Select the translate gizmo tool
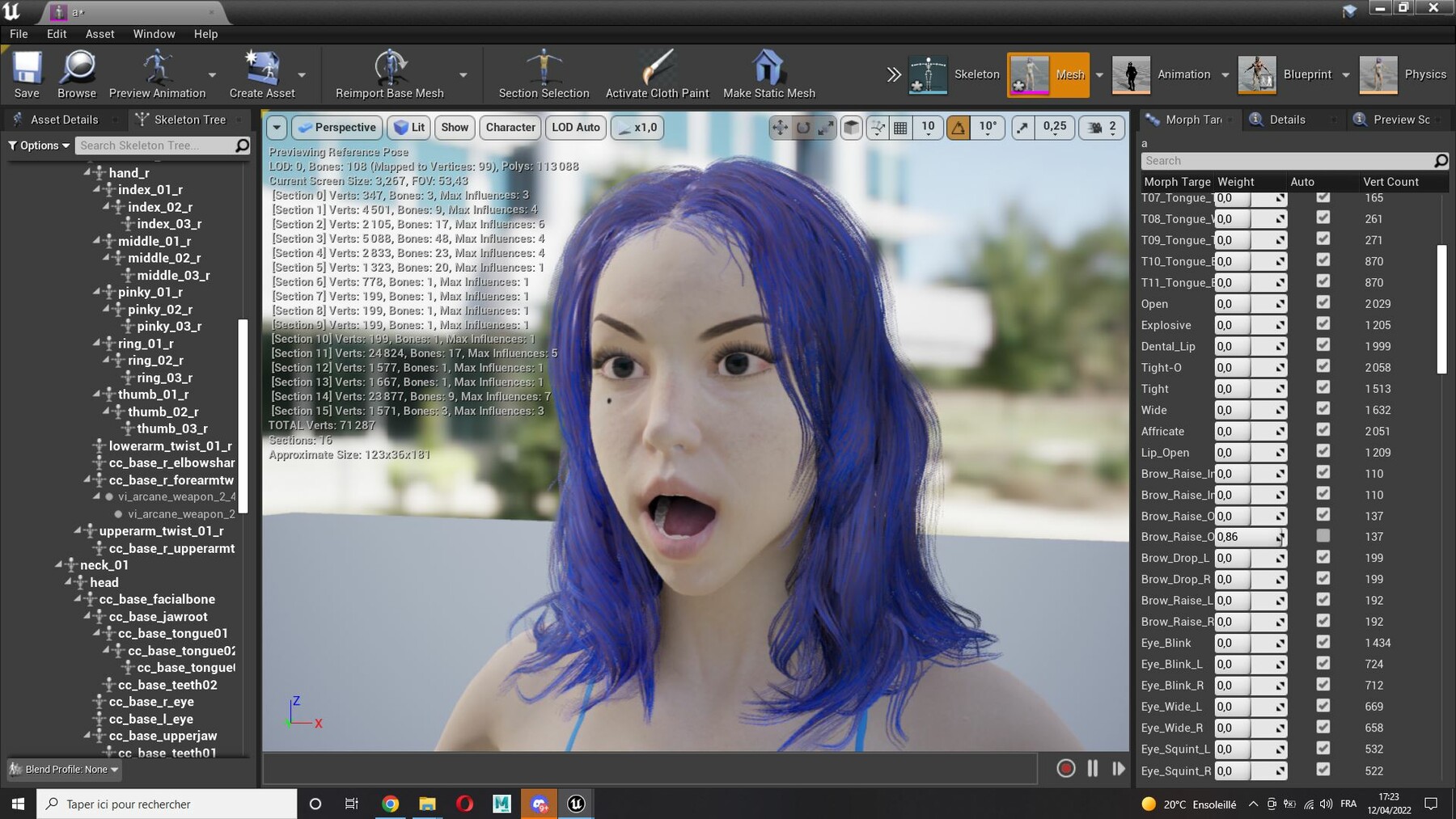The height and width of the screenshot is (819, 1456). click(x=780, y=127)
